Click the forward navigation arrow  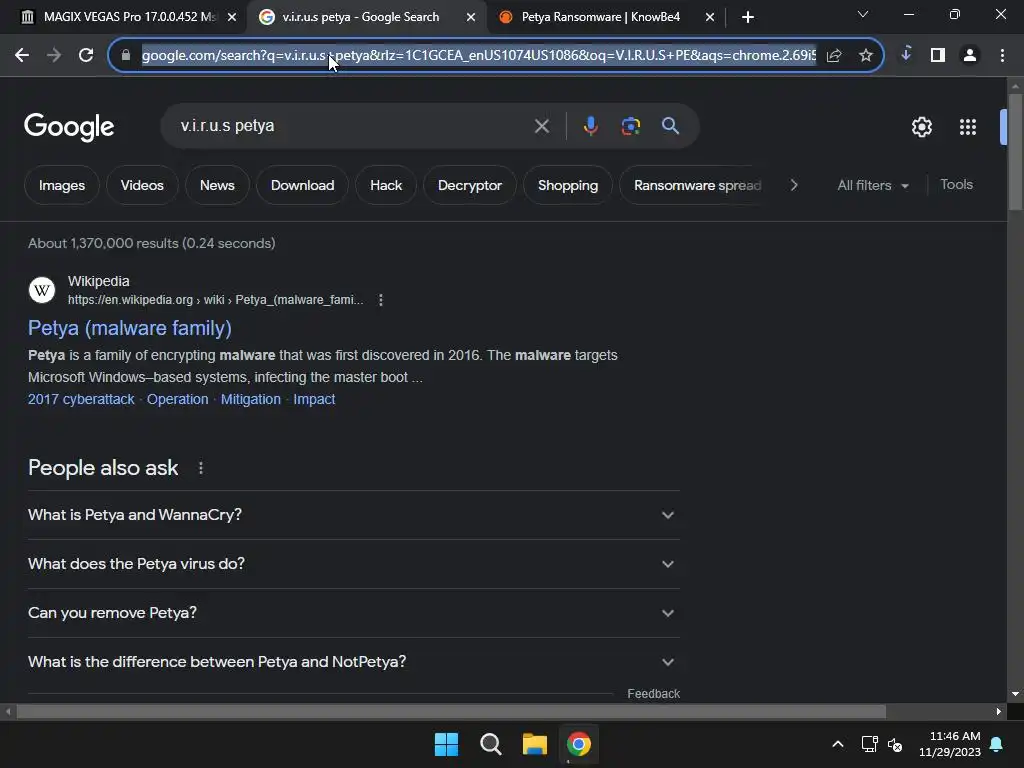click(x=54, y=56)
